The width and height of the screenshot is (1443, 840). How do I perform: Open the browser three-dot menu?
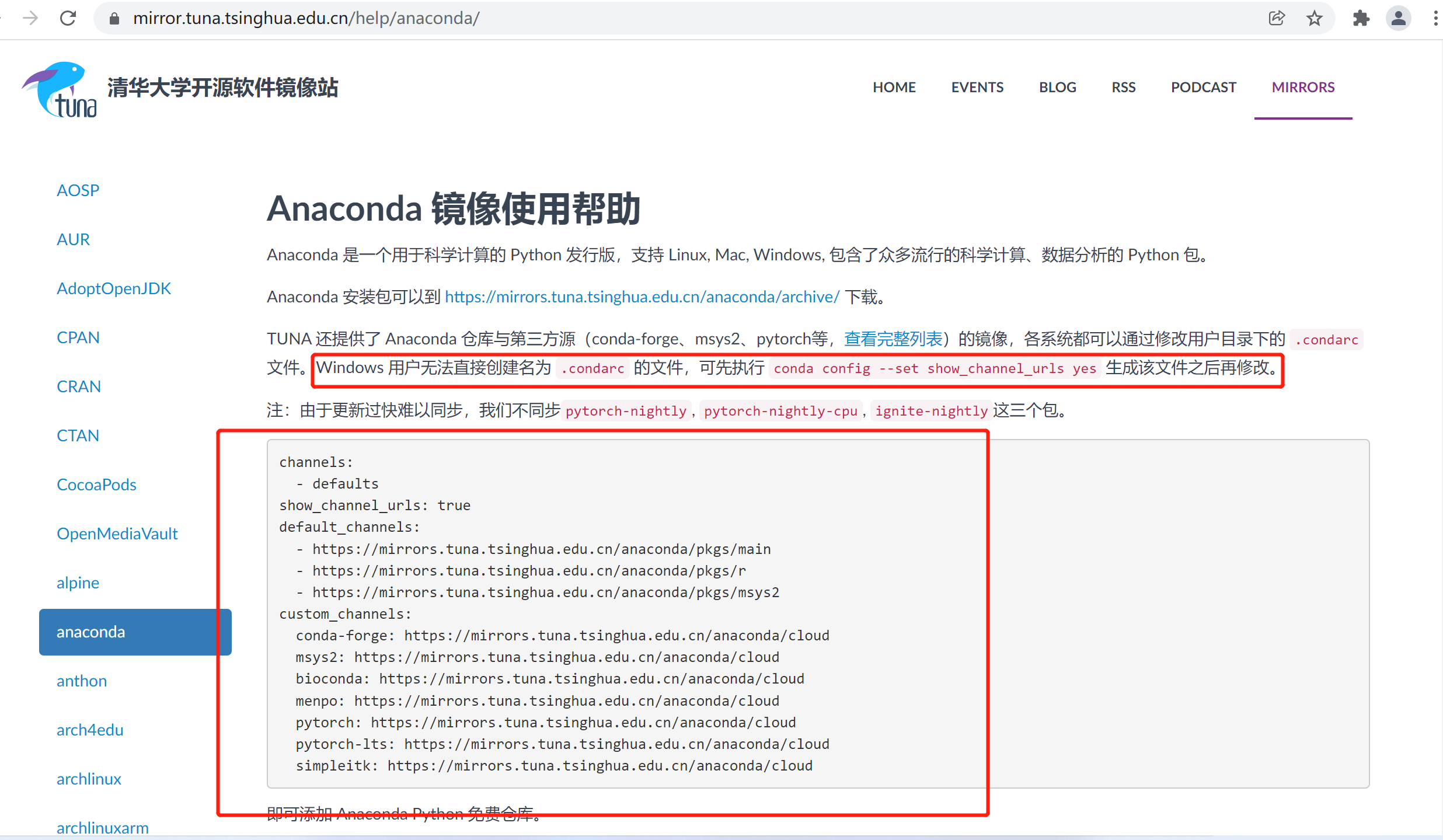pyautogui.click(x=1436, y=18)
